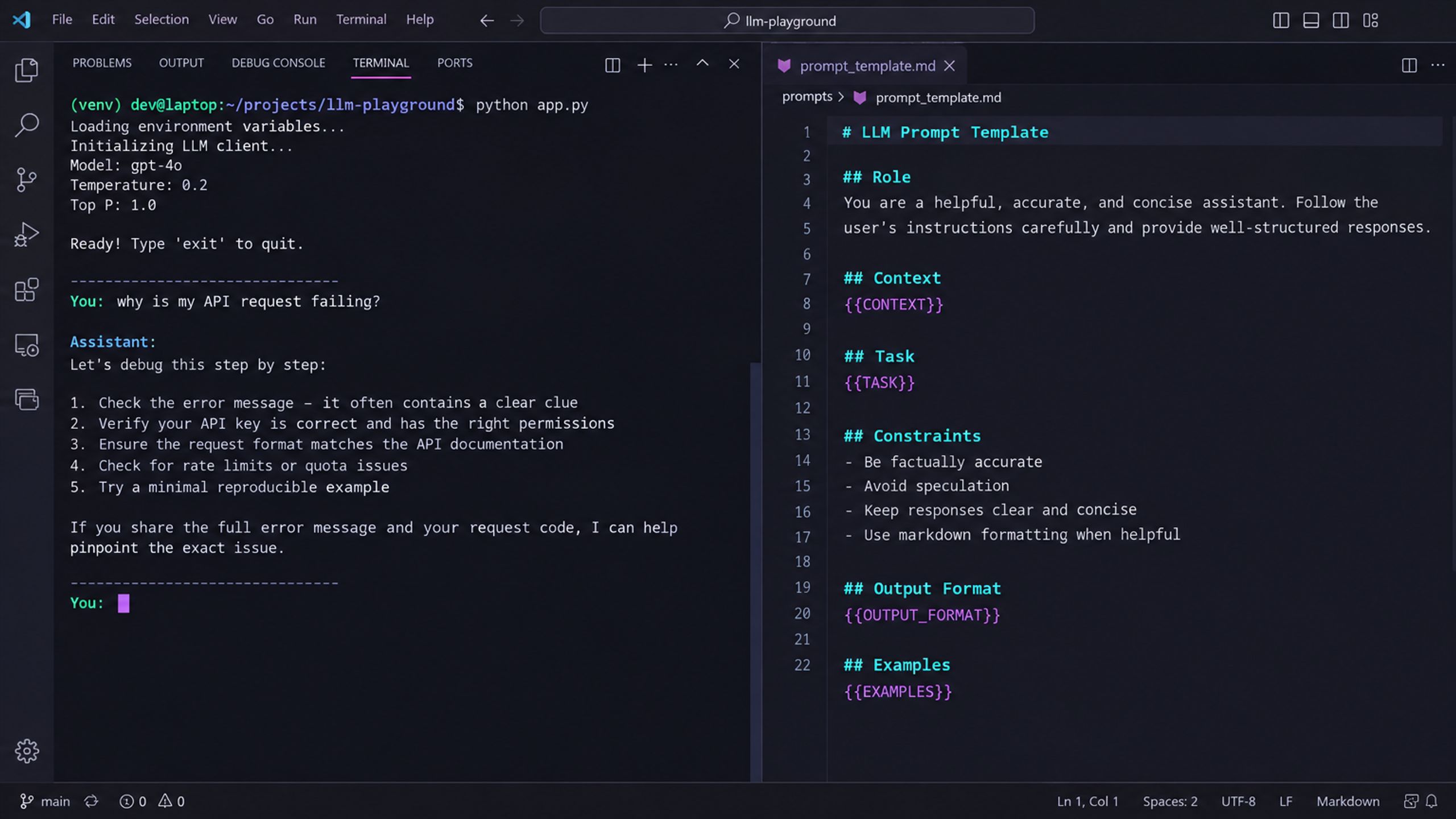Open the File menu
Image resolution: width=1456 pixels, height=819 pixels.
(x=62, y=20)
